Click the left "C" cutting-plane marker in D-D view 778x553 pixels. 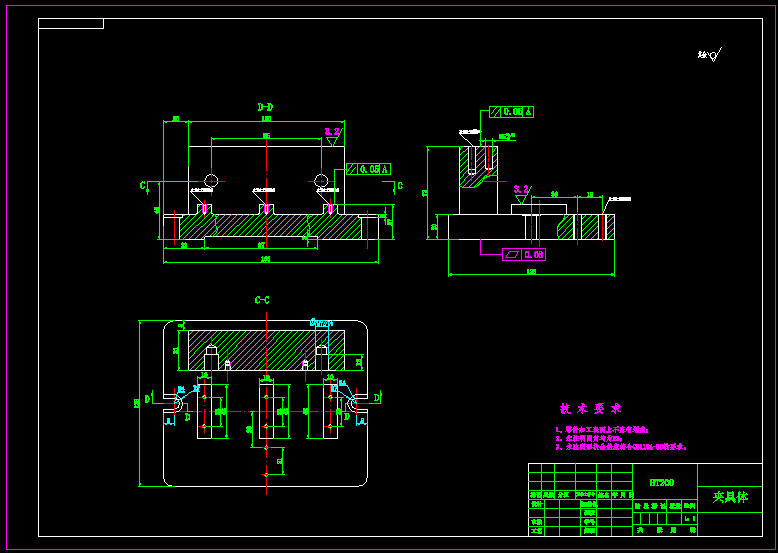tap(143, 186)
